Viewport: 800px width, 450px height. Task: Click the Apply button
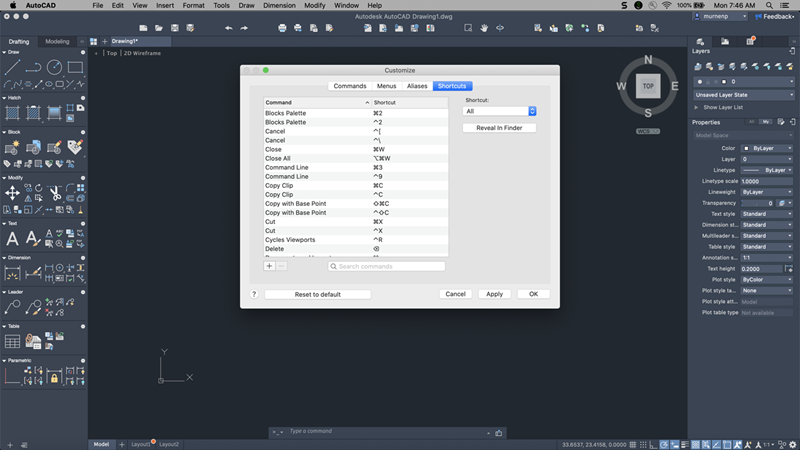(494, 294)
